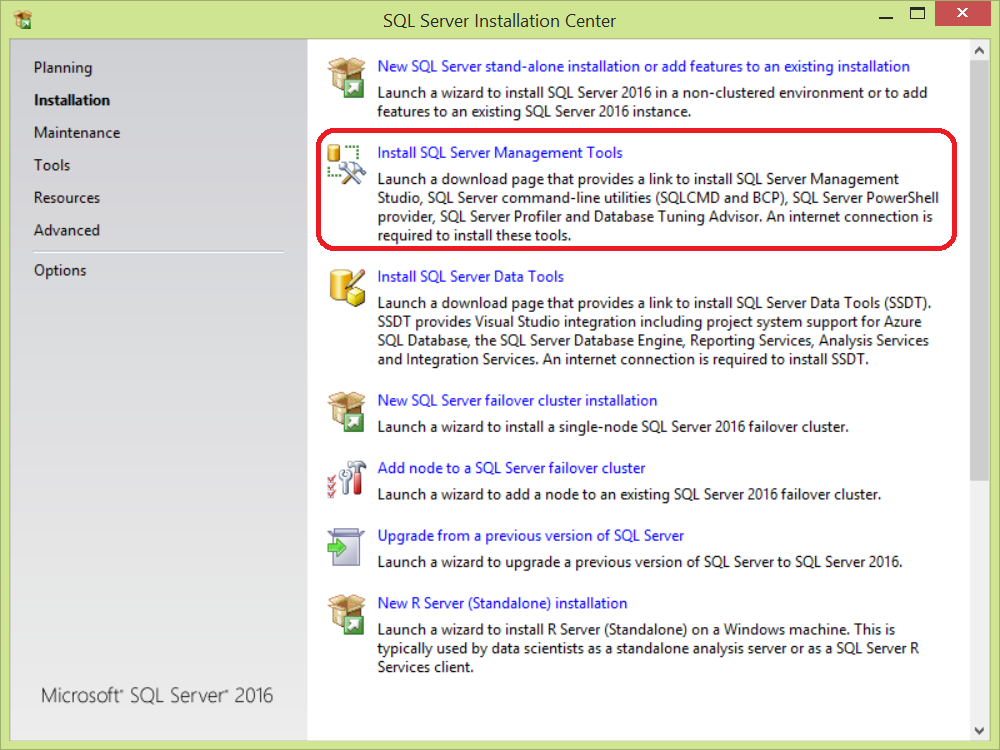Click the Management Tools wrench icon
This screenshot has height=750, width=1000.
pos(346,165)
